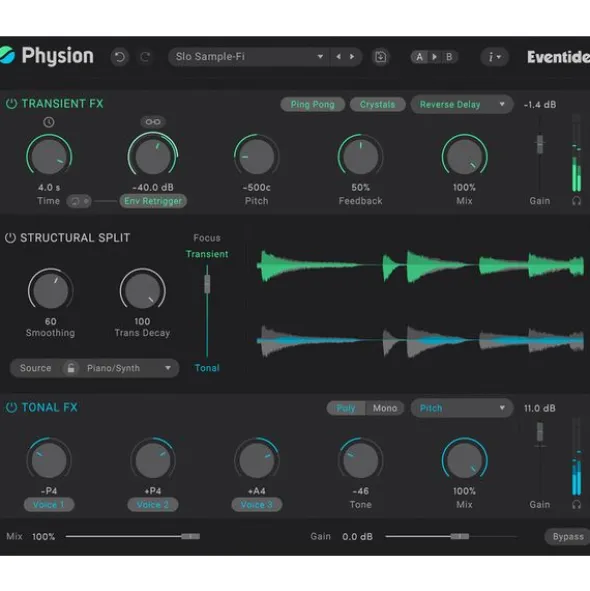This screenshot has height=591, width=590.
Task: Click Tonal FX Gain fader handle
Action: [x=540, y=432]
